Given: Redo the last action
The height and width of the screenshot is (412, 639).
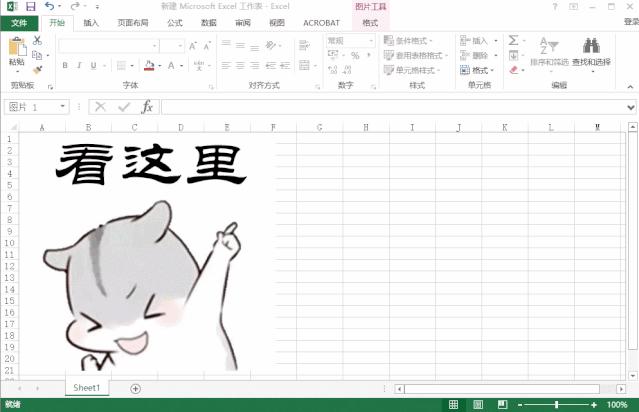Looking at the screenshot, I should [x=75, y=6].
